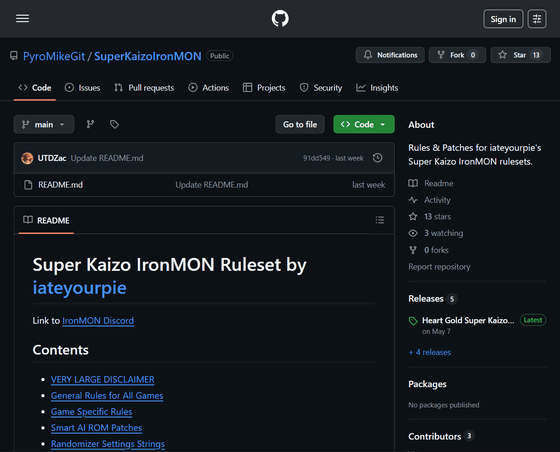
Task: View tags via tag icon
Action: [114, 124]
